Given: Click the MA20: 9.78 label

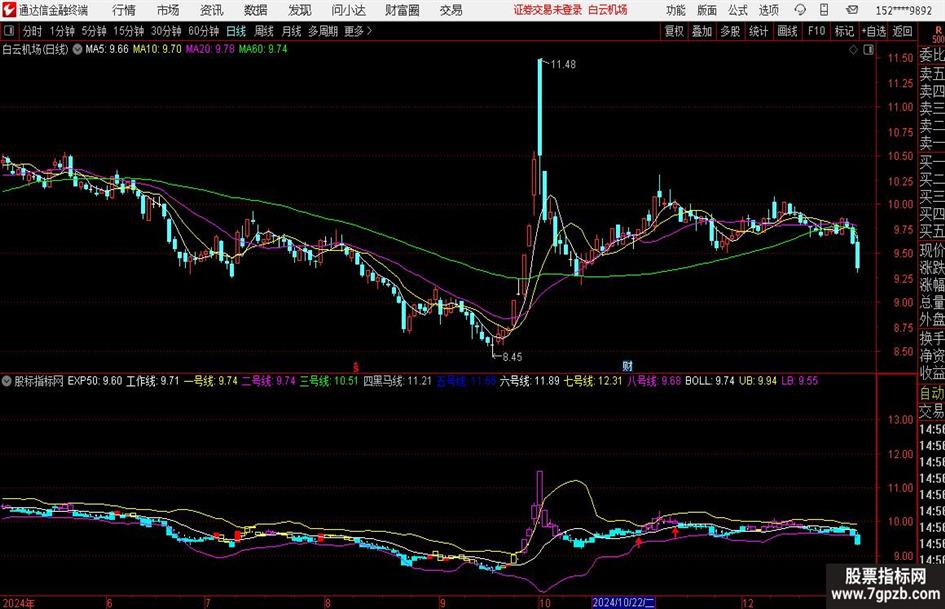Looking at the screenshot, I should pyautogui.click(x=210, y=49).
